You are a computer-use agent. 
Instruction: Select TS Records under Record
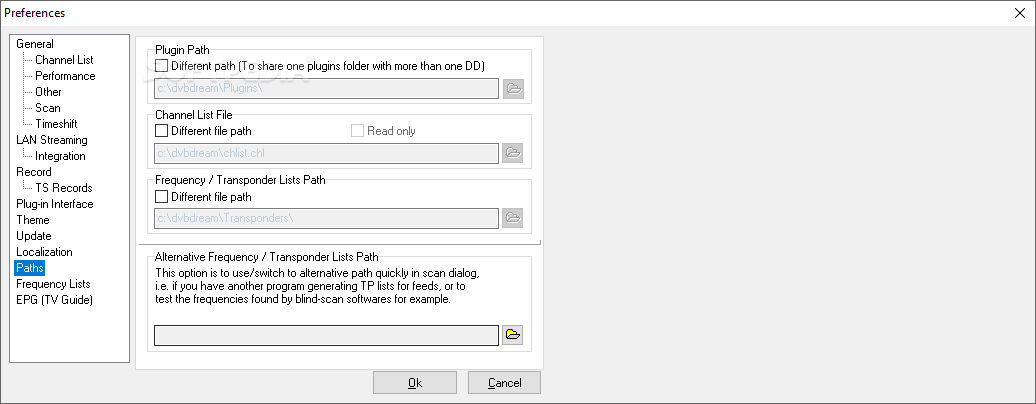tap(63, 188)
